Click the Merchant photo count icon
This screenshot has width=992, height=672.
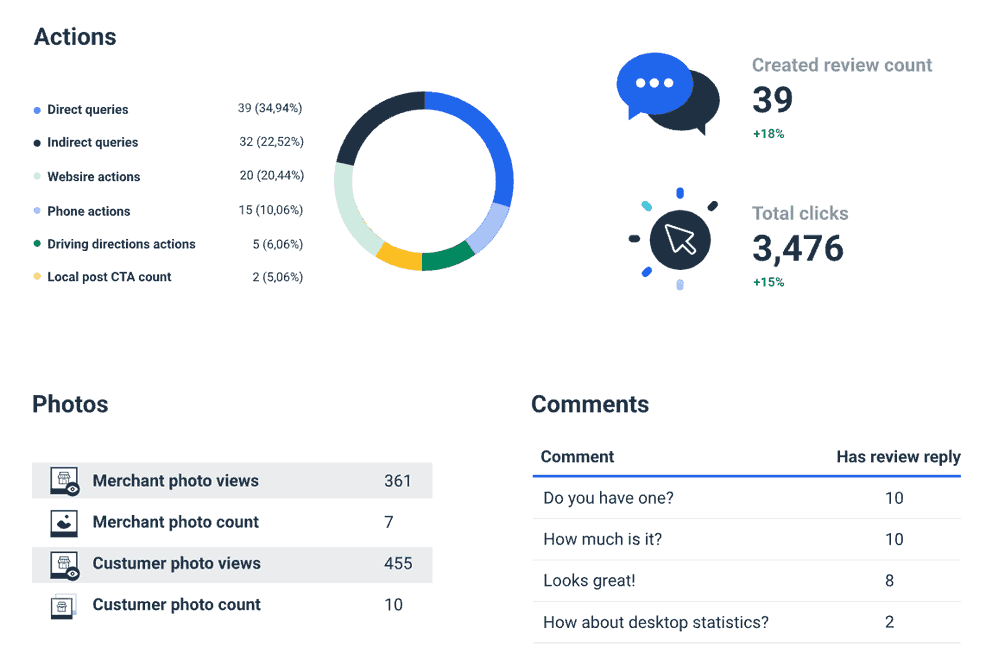63,522
